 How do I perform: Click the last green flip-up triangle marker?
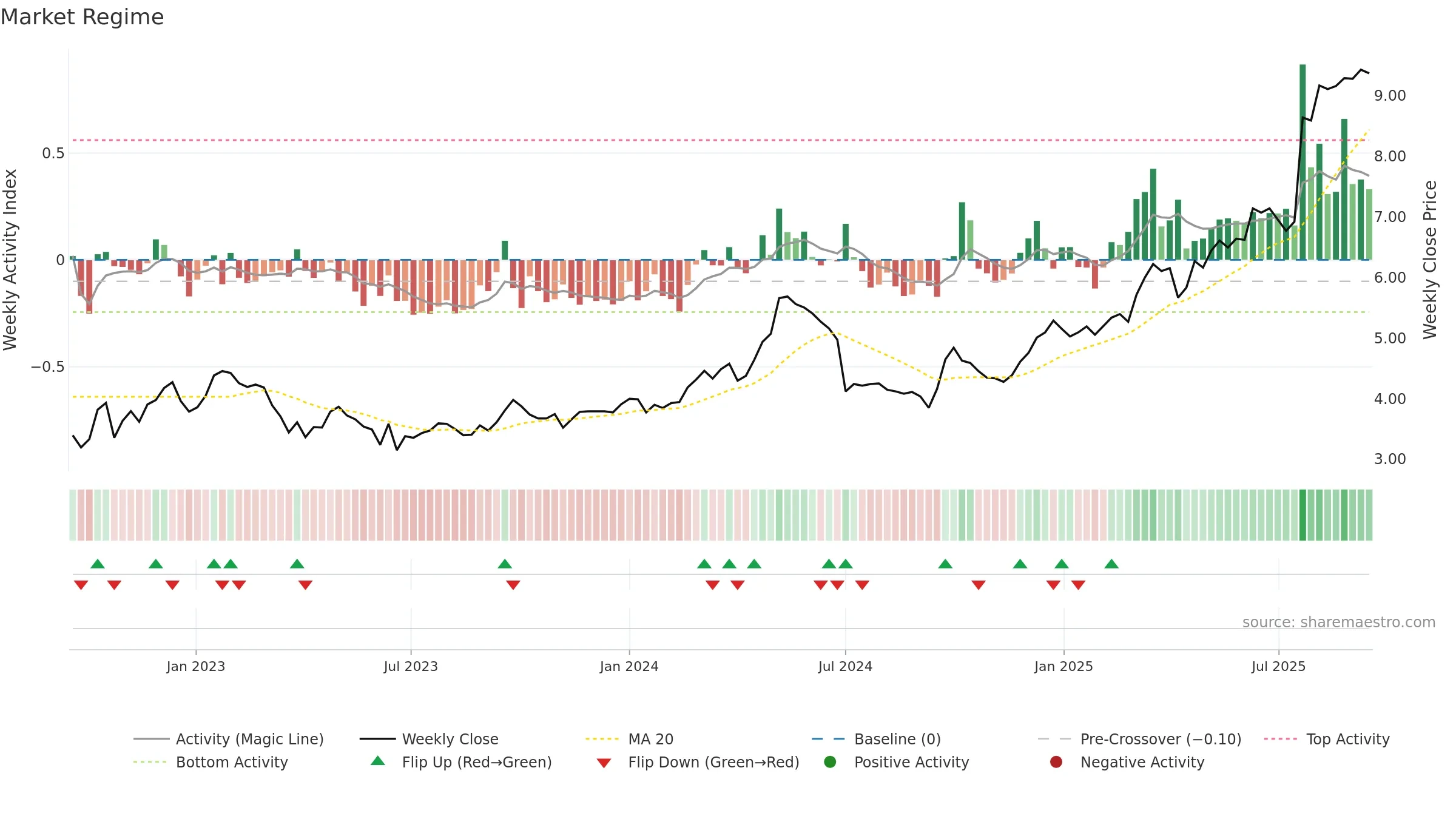pos(1111,564)
